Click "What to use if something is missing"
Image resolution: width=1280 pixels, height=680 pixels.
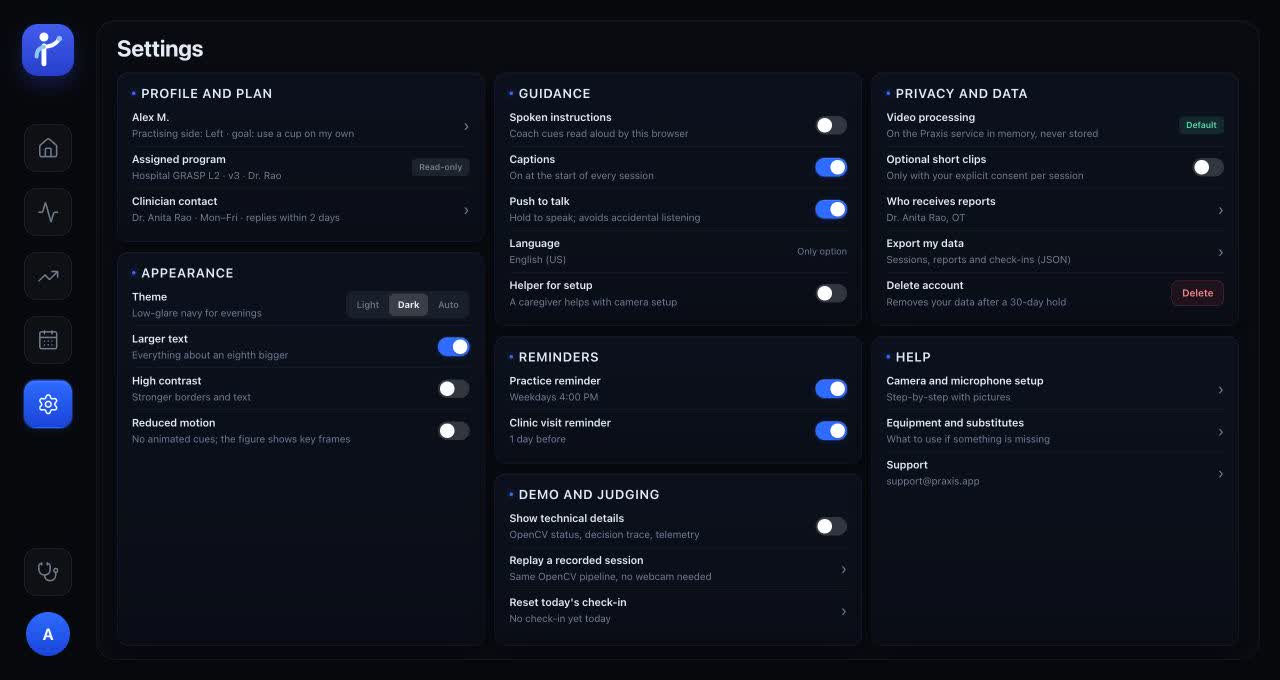click(x=968, y=439)
